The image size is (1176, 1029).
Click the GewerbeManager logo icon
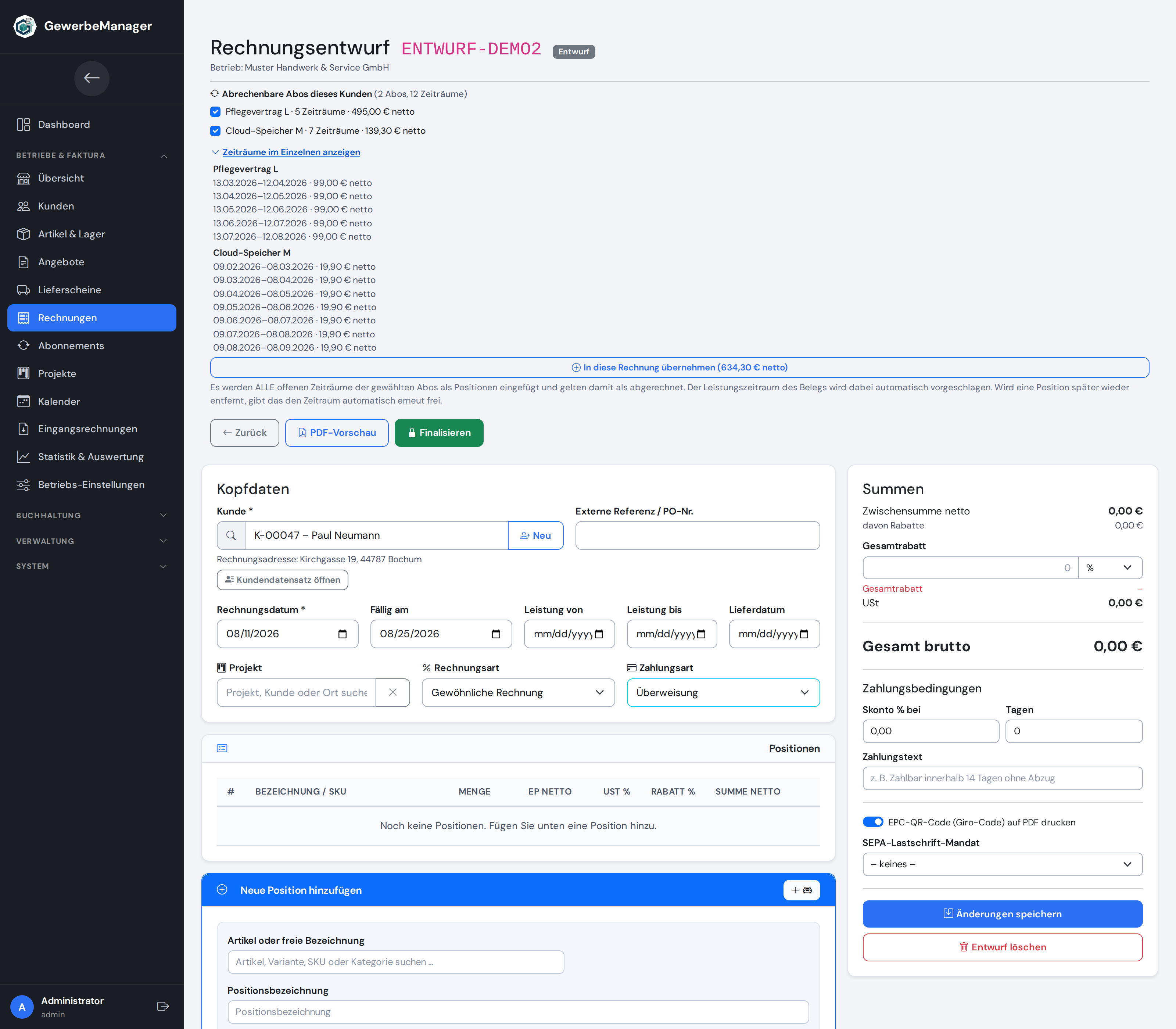(25, 26)
